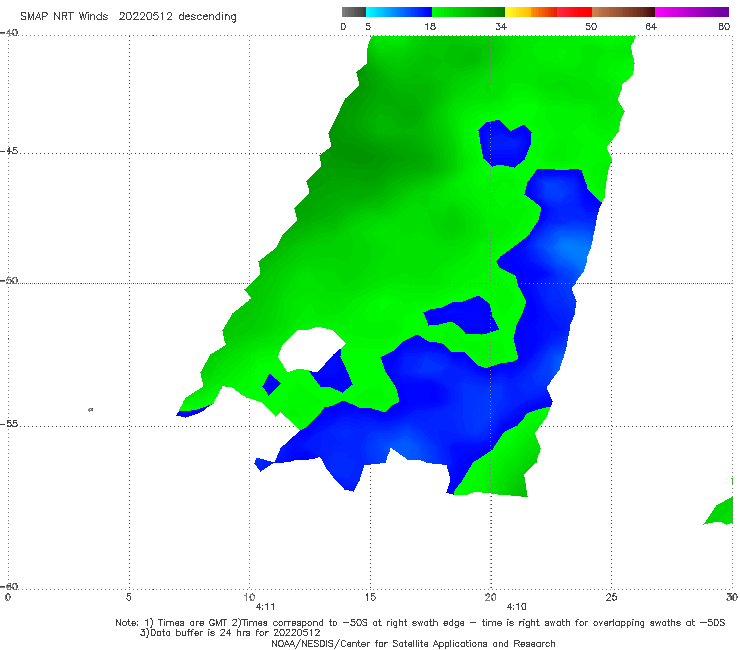Click the longitude axis label '15'
This screenshot has width=740, height=650.
[370, 597]
